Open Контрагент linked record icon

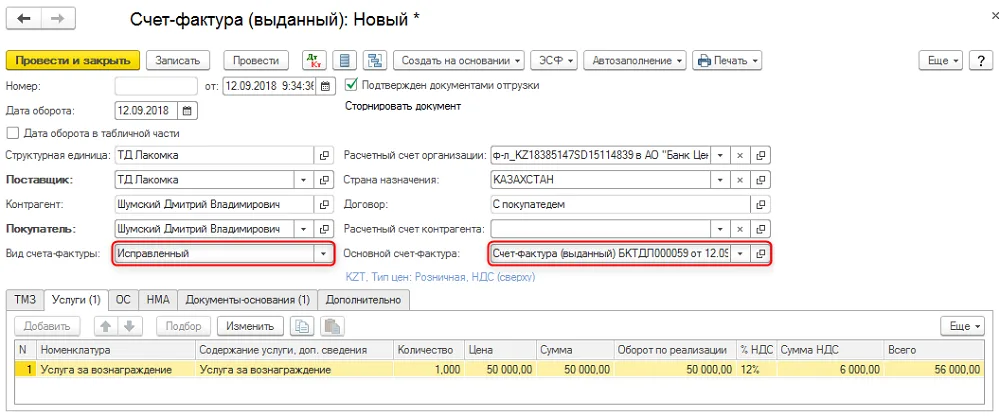(324, 204)
